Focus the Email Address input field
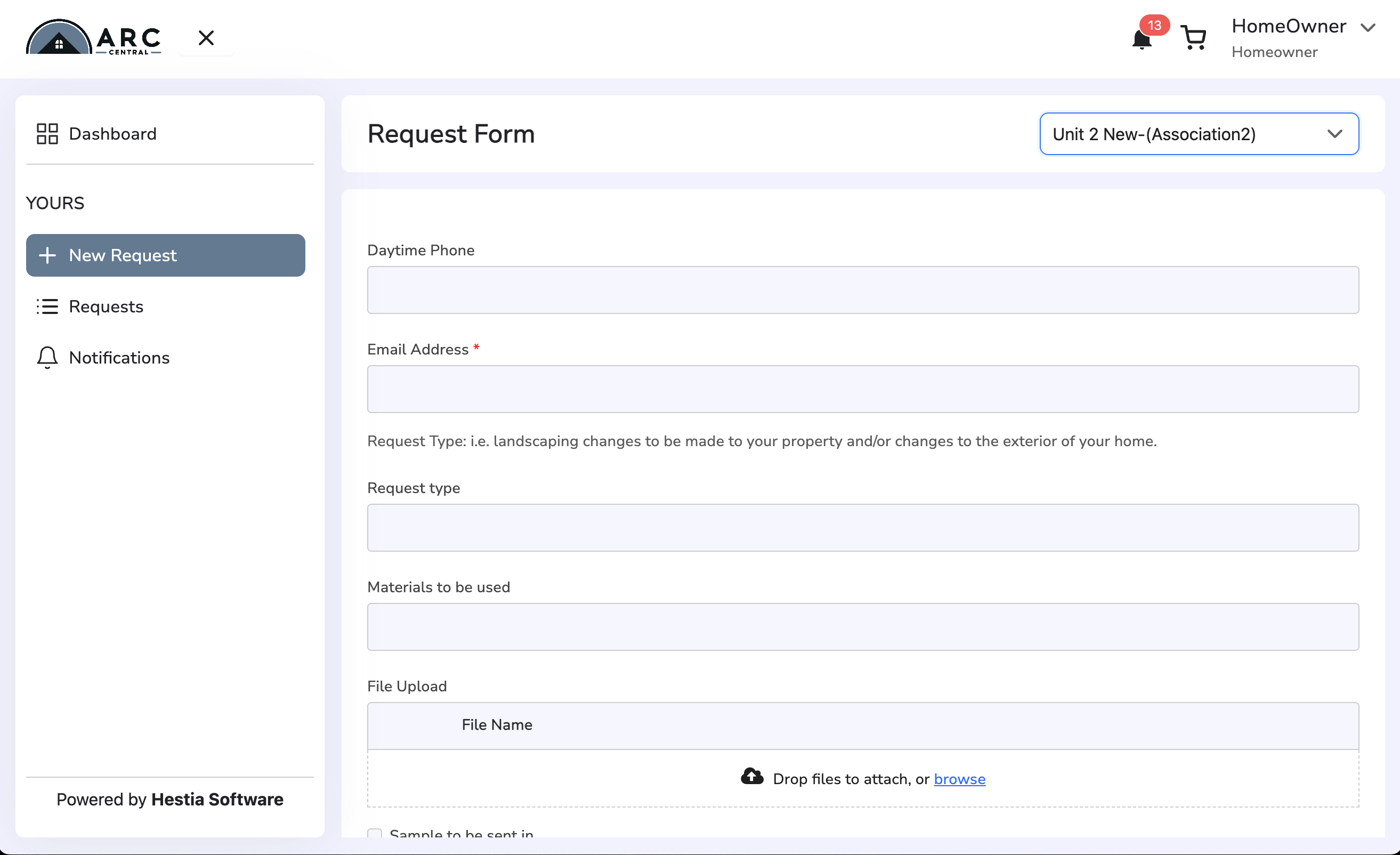The height and width of the screenshot is (855, 1400). (x=863, y=389)
